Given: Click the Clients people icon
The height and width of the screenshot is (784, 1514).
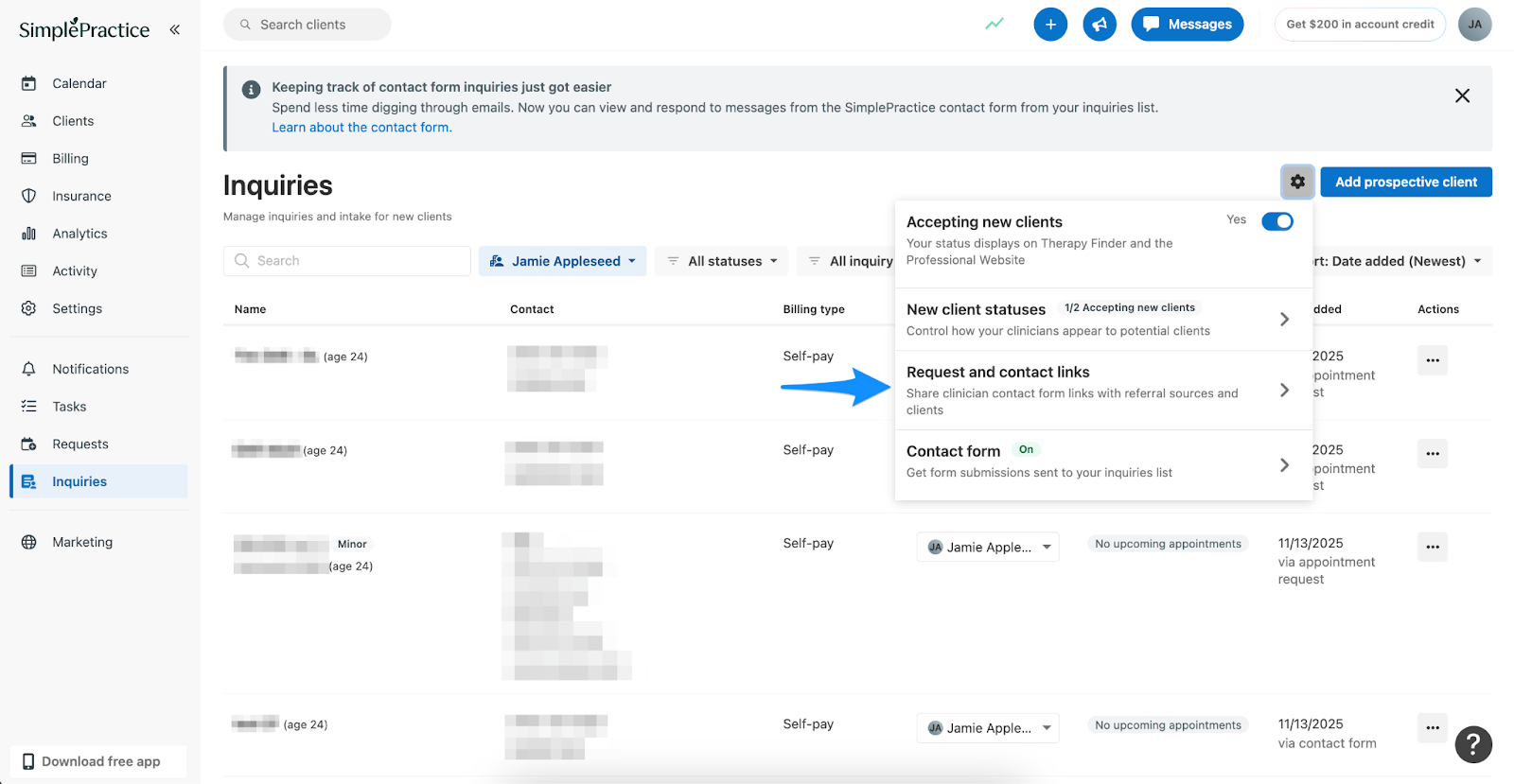Looking at the screenshot, I should (x=28, y=121).
